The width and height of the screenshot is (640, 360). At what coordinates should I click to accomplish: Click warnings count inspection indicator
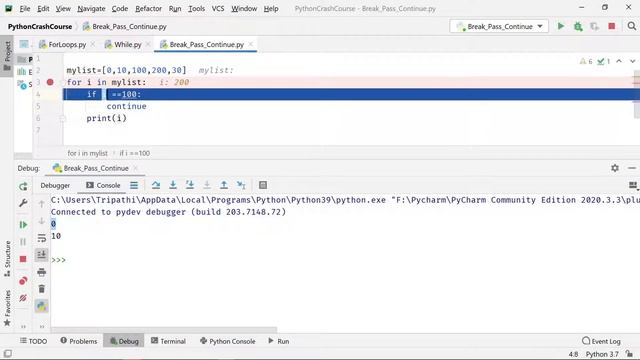pyautogui.click(x=586, y=61)
